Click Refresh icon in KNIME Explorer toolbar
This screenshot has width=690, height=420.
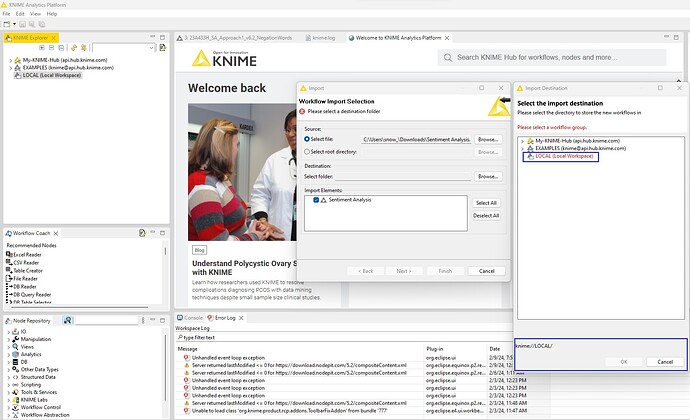click(x=74, y=48)
